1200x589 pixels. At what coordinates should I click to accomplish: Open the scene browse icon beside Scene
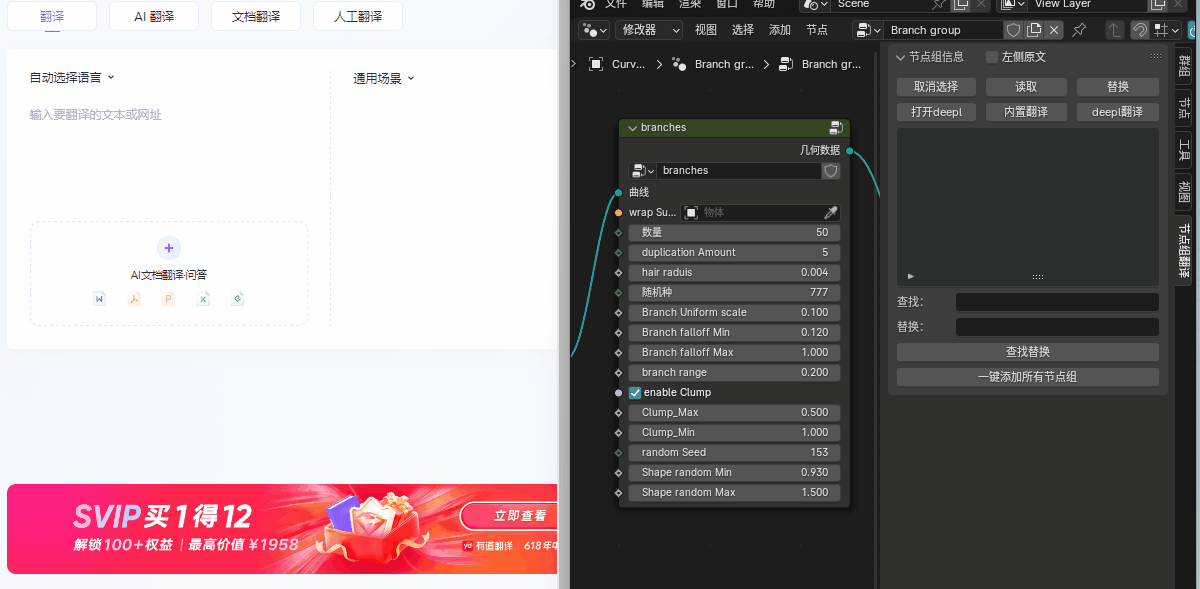click(x=814, y=4)
